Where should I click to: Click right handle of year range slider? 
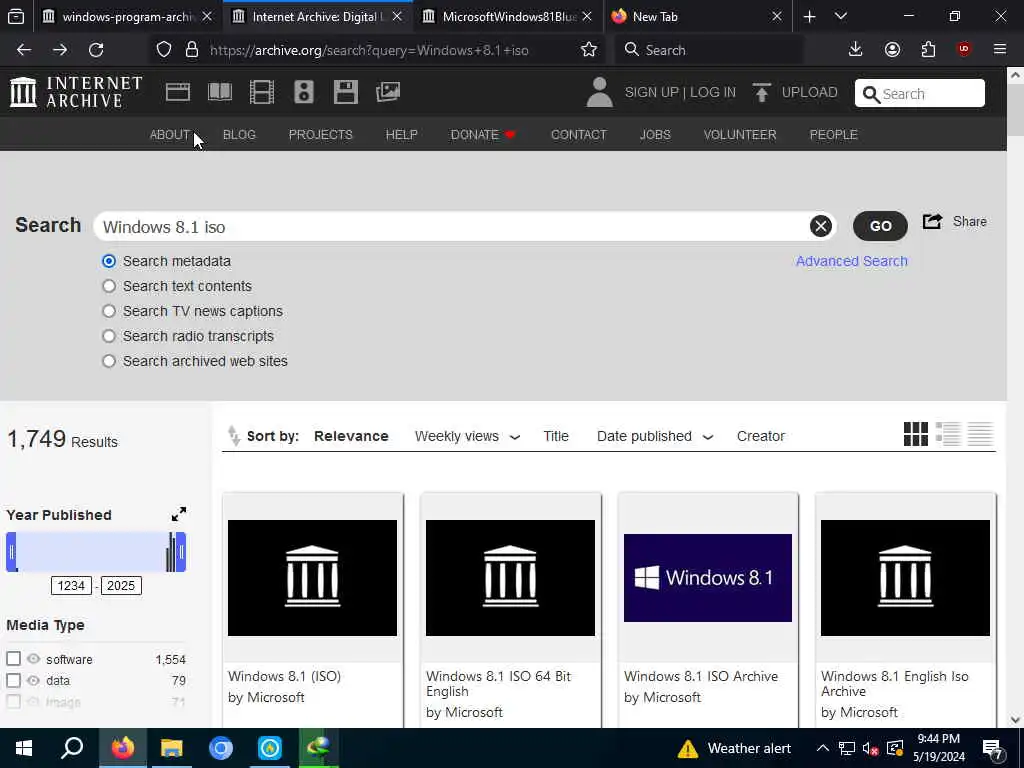coord(181,552)
